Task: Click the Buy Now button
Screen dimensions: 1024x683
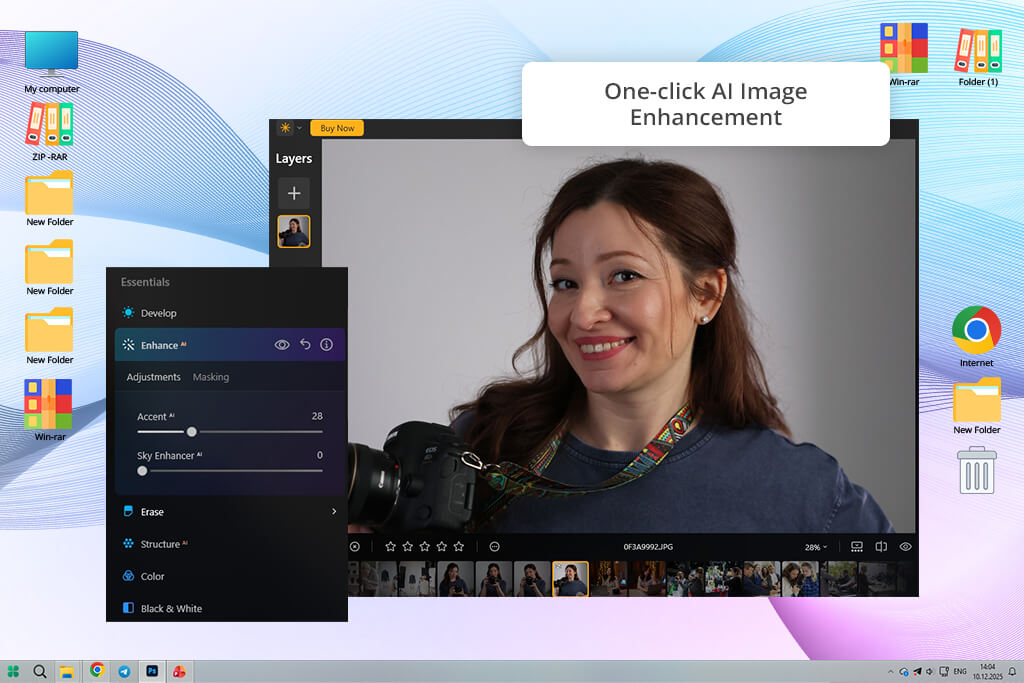Action: (337, 128)
